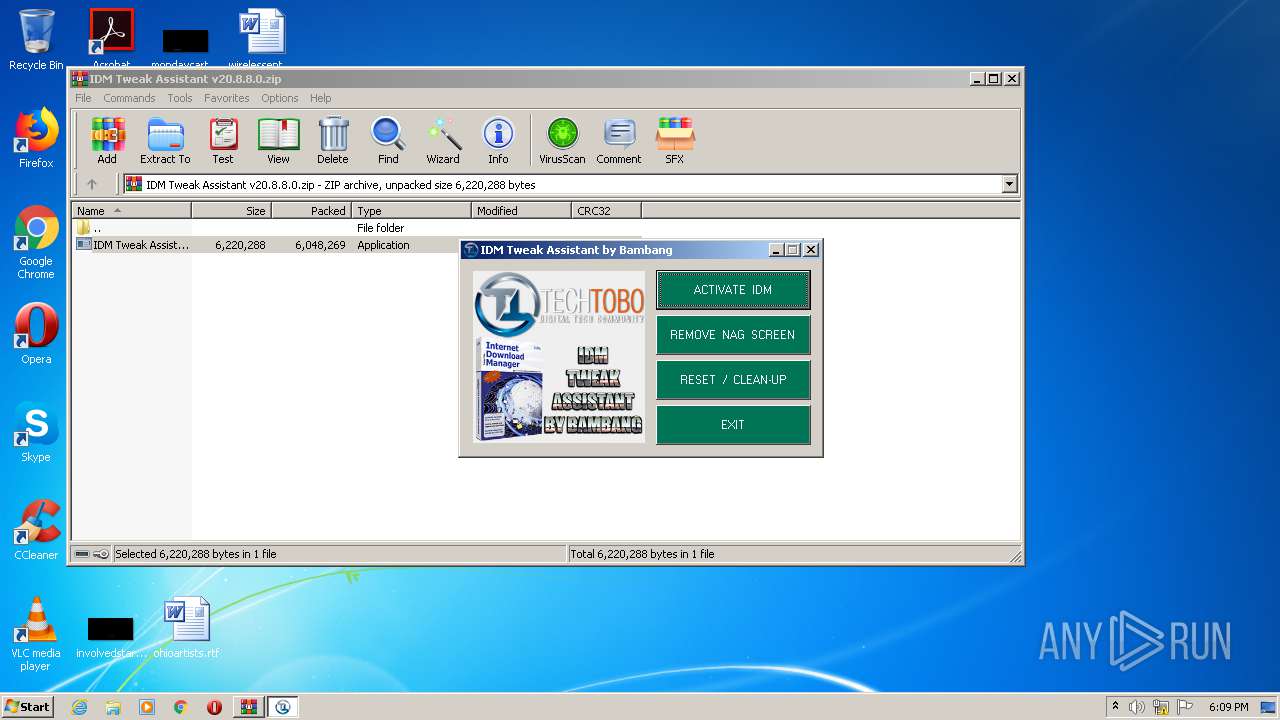Image resolution: width=1280 pixels, height=720 pixels.
Task: Sort by the CRC32 column header
Action: 606,211
